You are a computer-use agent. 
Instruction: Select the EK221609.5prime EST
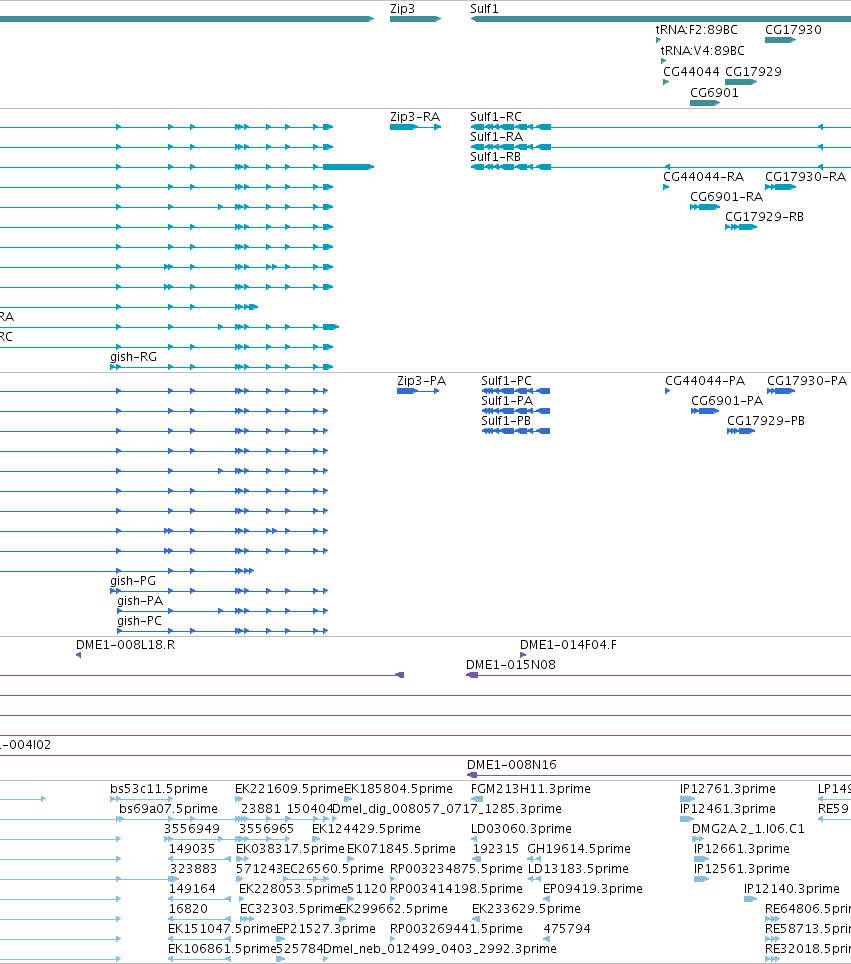239,799
